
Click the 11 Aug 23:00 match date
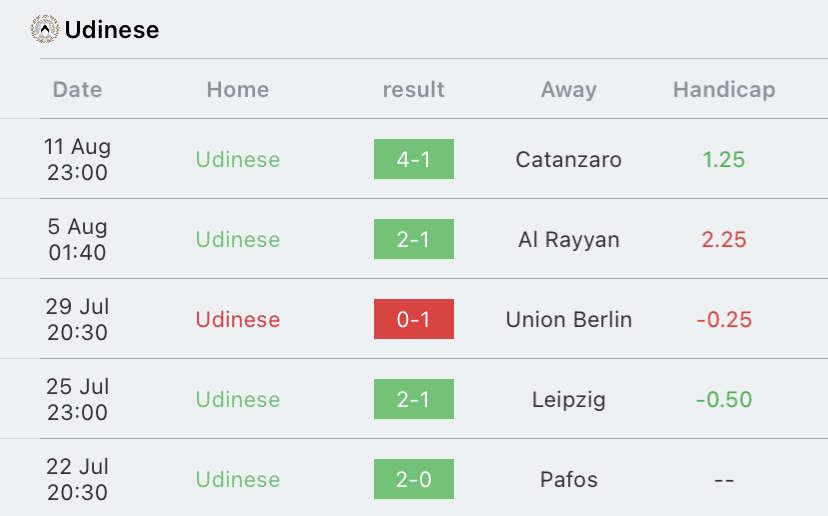click(x=77, y=159)
